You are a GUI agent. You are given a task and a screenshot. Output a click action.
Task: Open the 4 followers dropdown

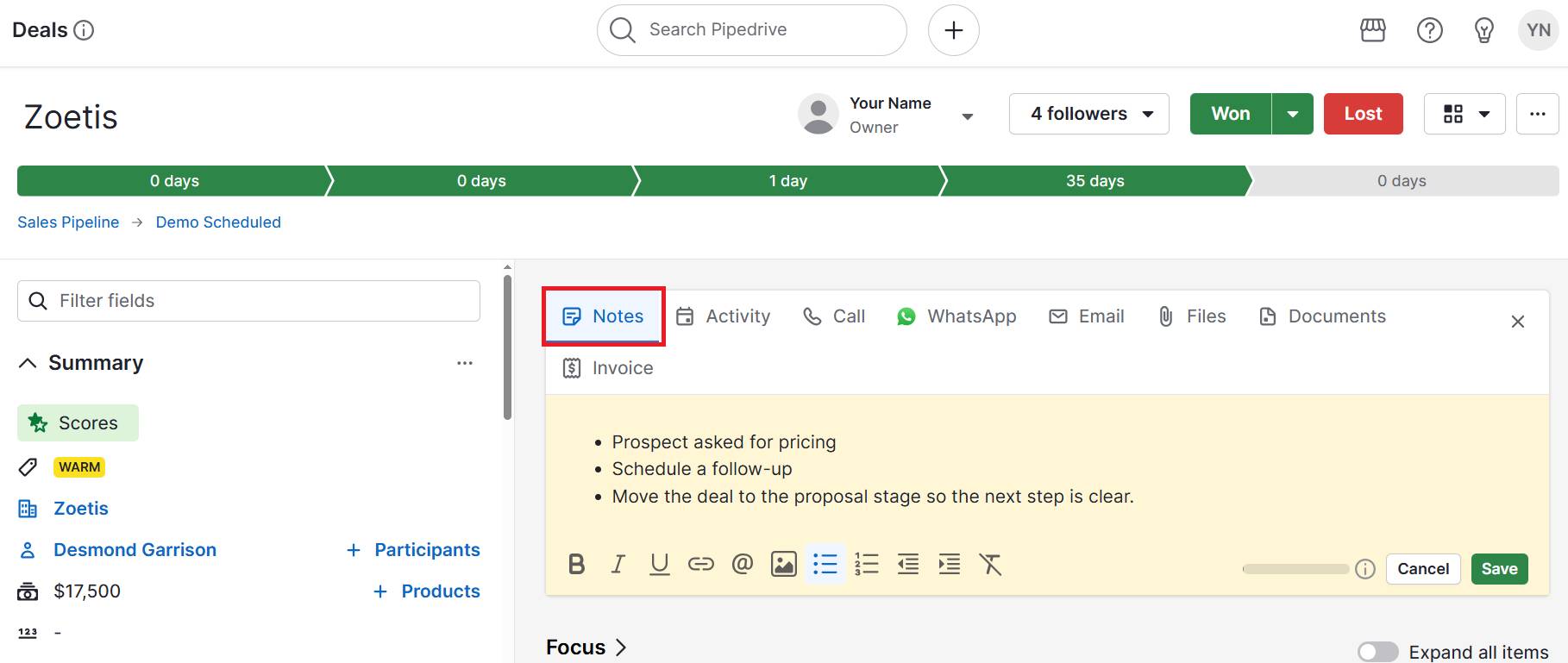click(1089, 114)
